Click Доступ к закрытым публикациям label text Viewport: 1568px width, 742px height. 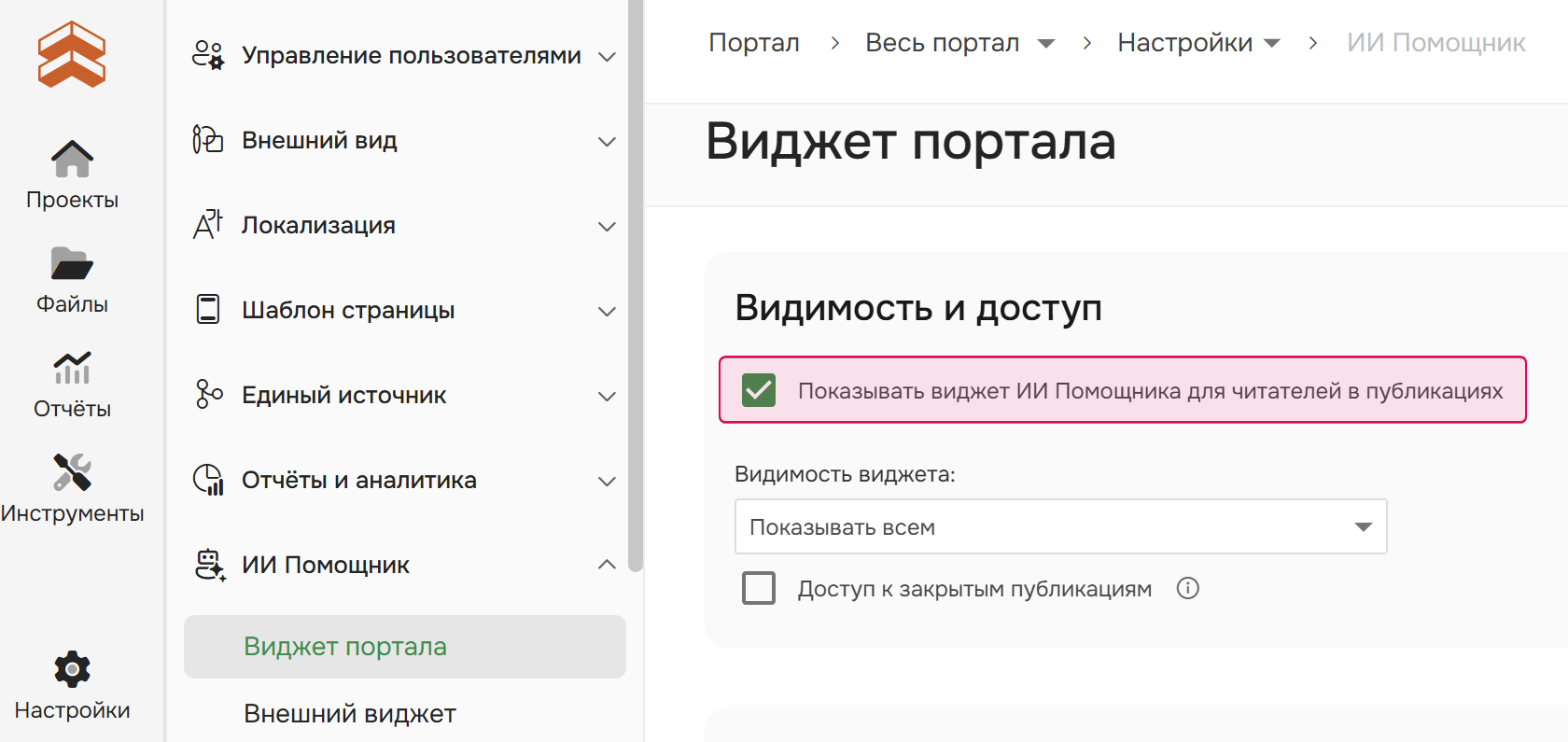(974, 589)
